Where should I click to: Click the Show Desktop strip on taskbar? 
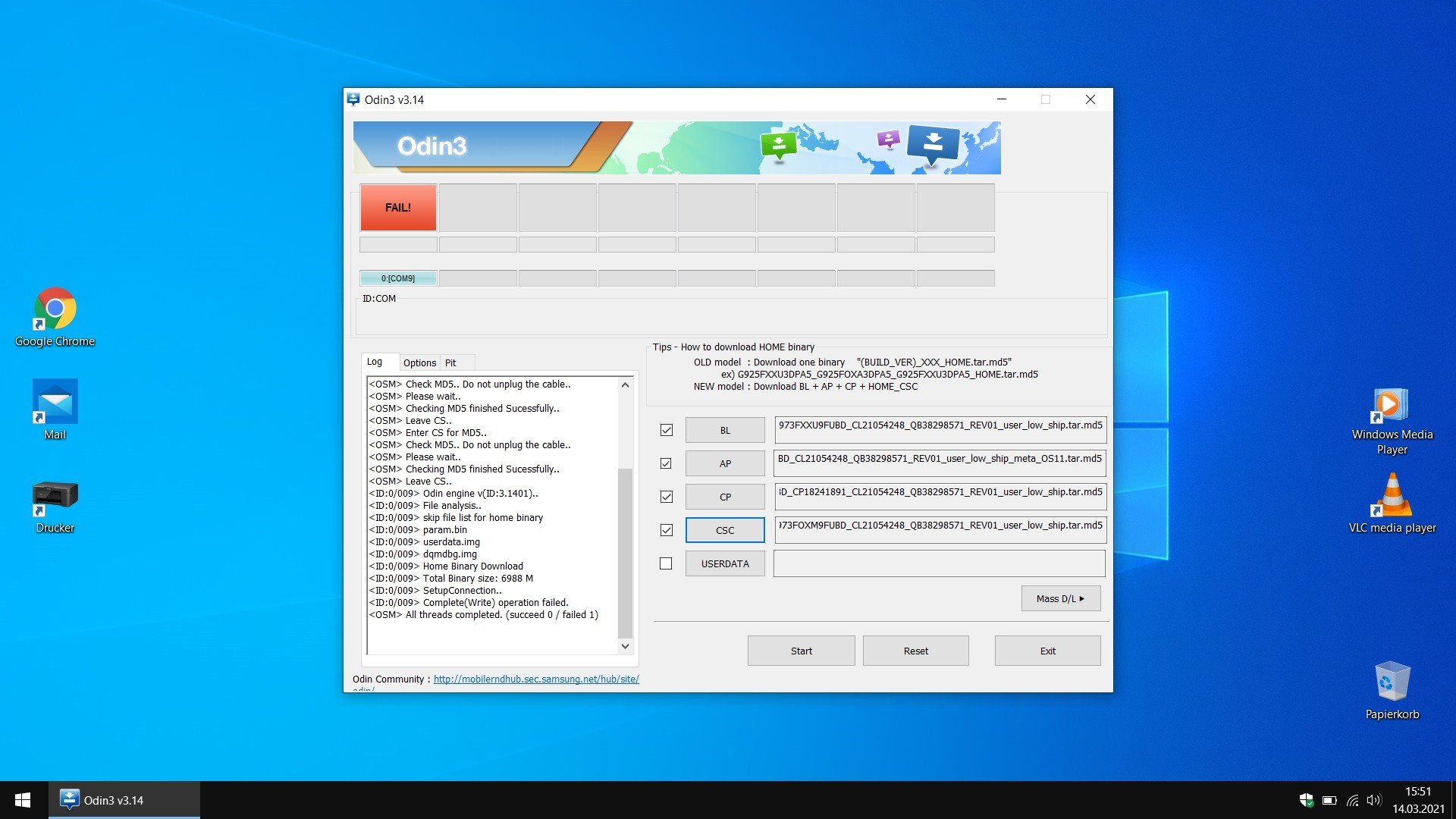[1453, 800]
